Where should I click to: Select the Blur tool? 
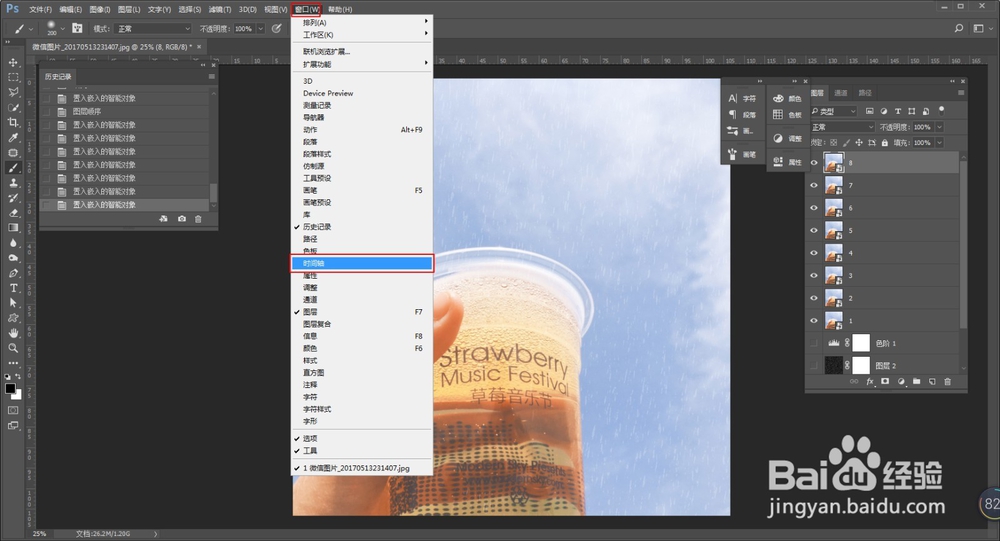coord(13,243)
